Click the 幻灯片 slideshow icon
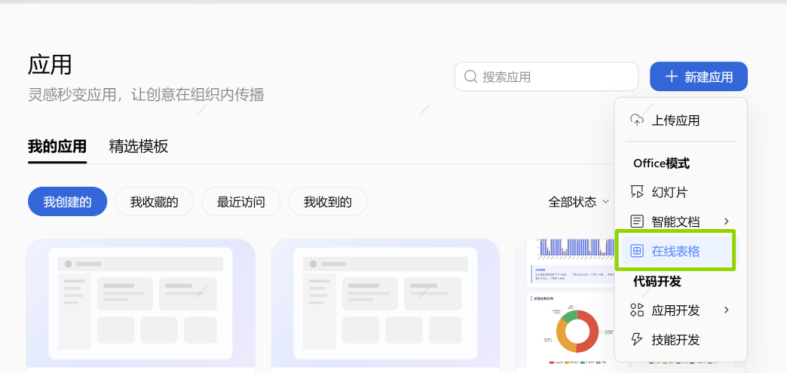The width and height of the screenshot is (787, 381). point(636,192)
